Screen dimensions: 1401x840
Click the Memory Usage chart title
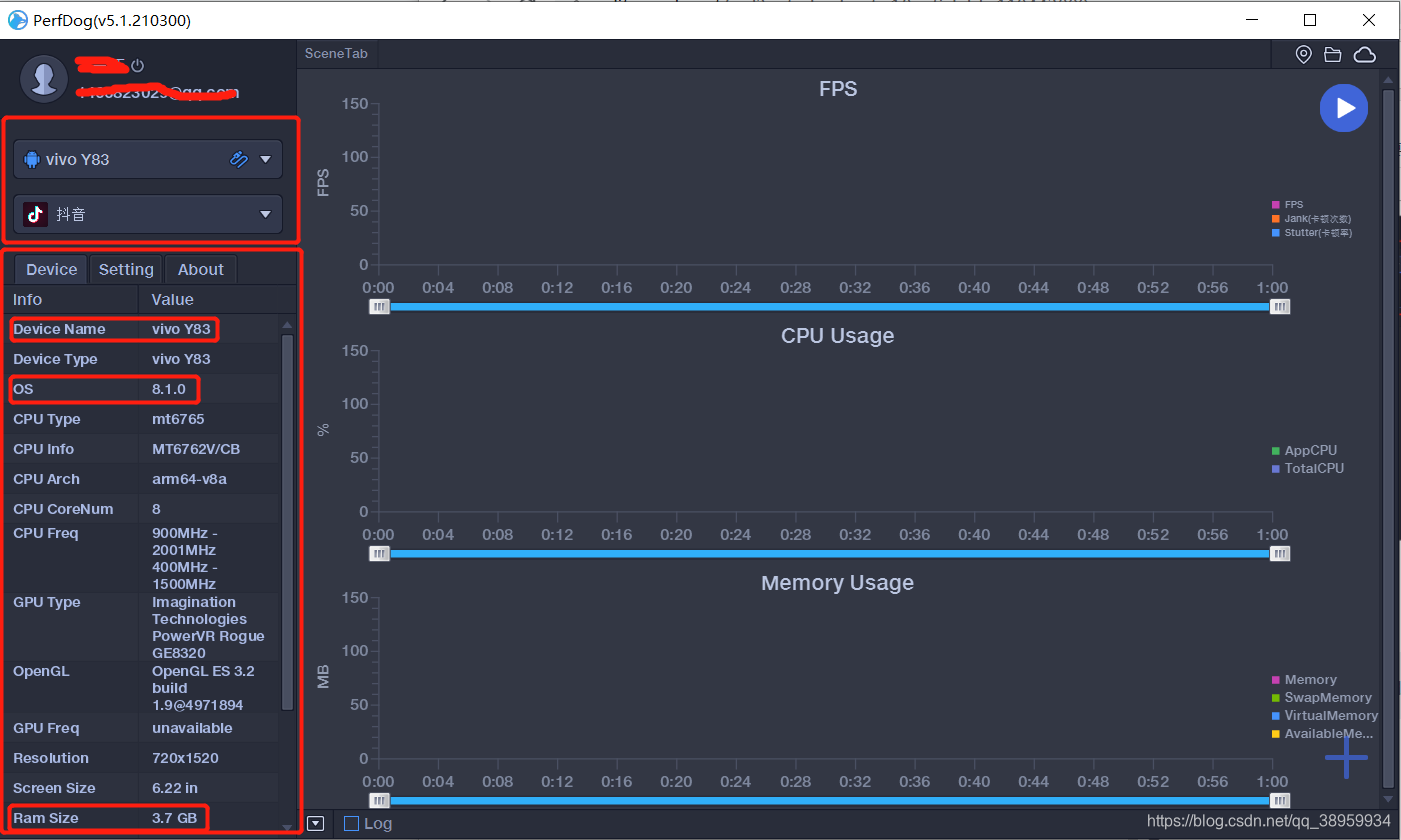click(x=838, y=582)
